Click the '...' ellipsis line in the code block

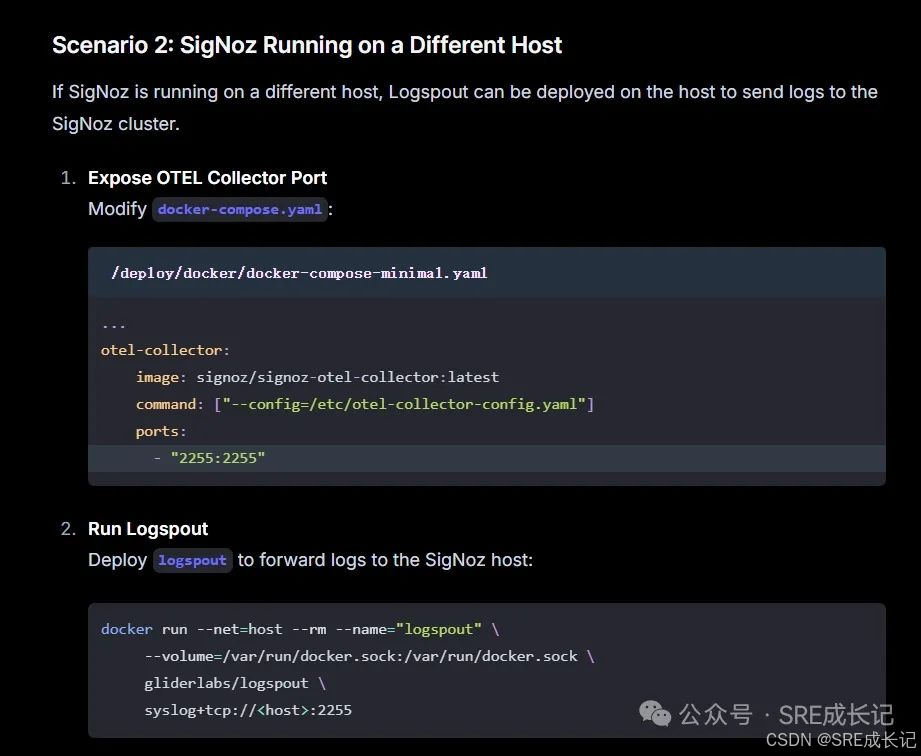tap(113, 325)
